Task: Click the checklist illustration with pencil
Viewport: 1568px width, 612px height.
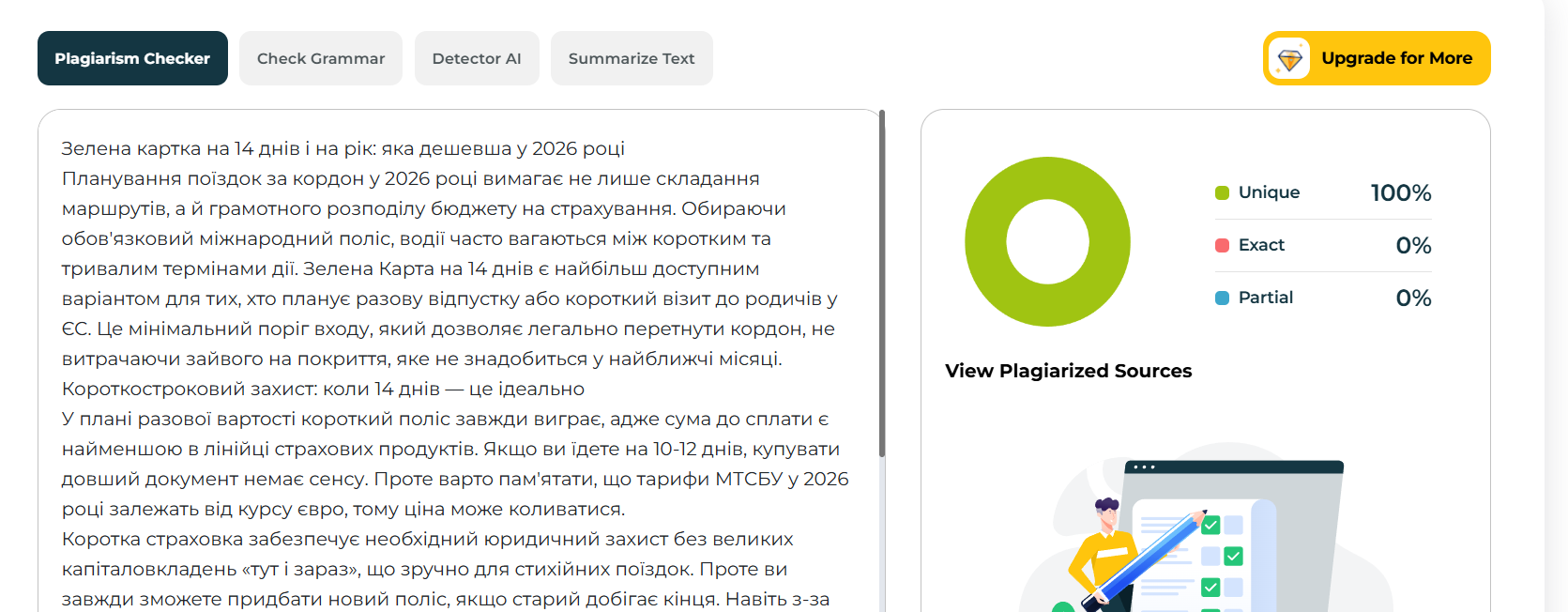Action: click(x=1206, y=528)
